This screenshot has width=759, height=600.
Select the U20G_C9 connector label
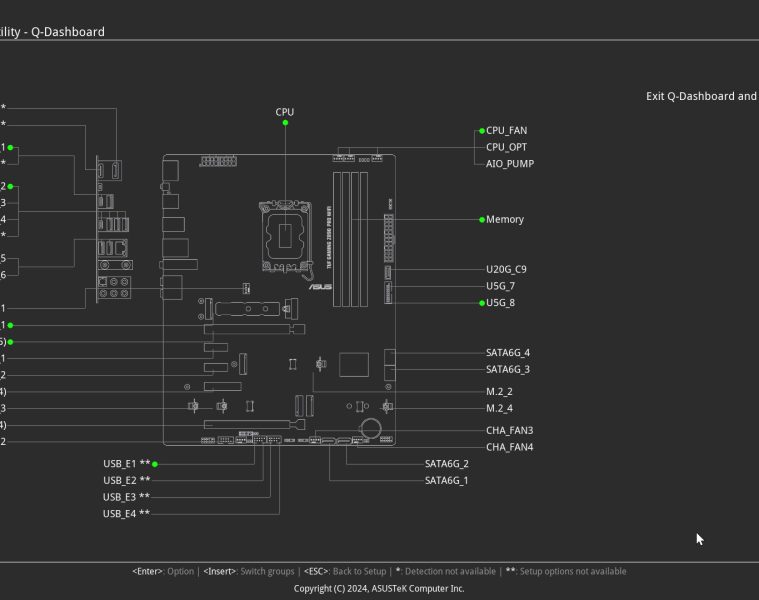pyautogui.click(x=506, y=270)
